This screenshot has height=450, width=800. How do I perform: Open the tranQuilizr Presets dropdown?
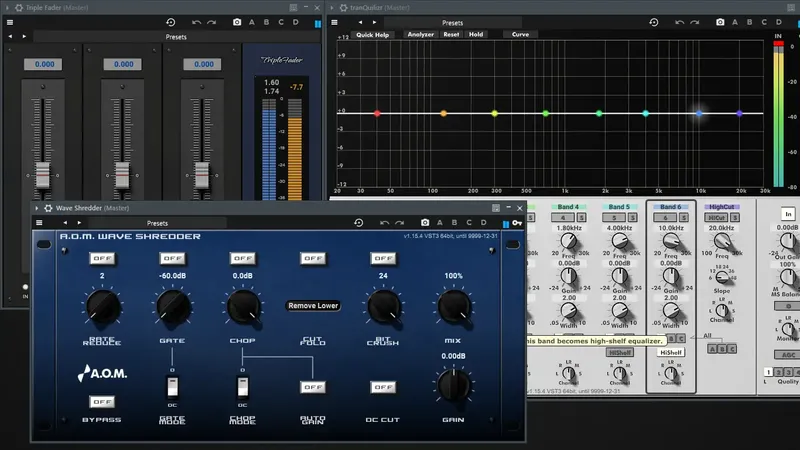(x=453, y=22)
